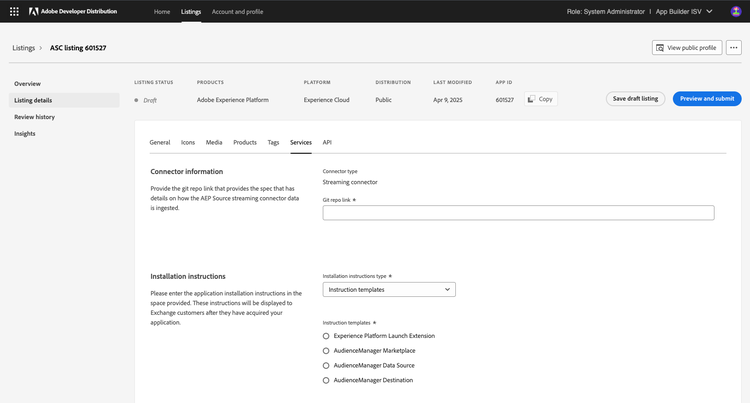Switch to the General tab
Image resolution: width=750 pixels, height=403 pixels.
click(x=160, y=142)
